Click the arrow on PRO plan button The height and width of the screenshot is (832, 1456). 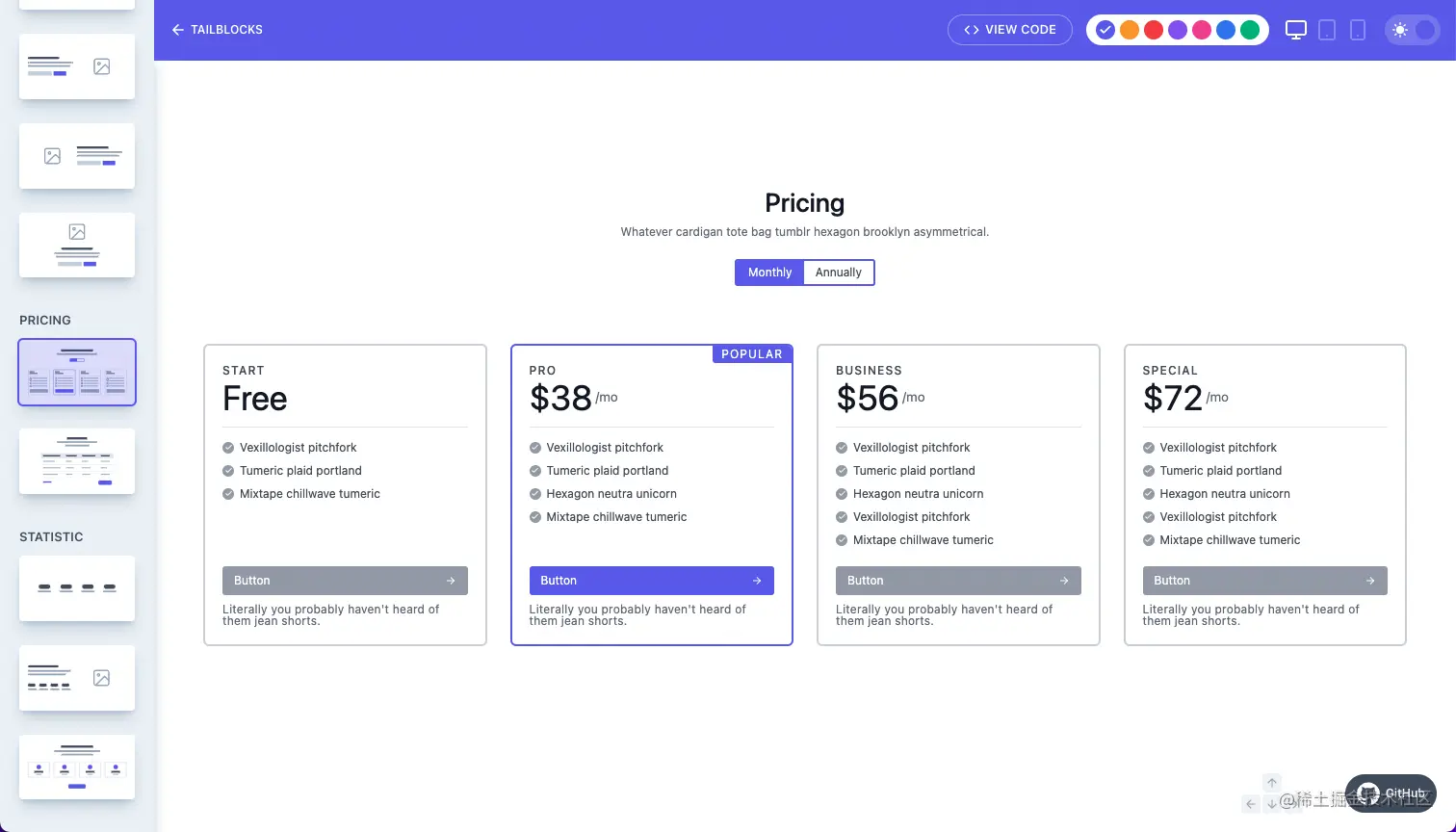coord(757,581)
